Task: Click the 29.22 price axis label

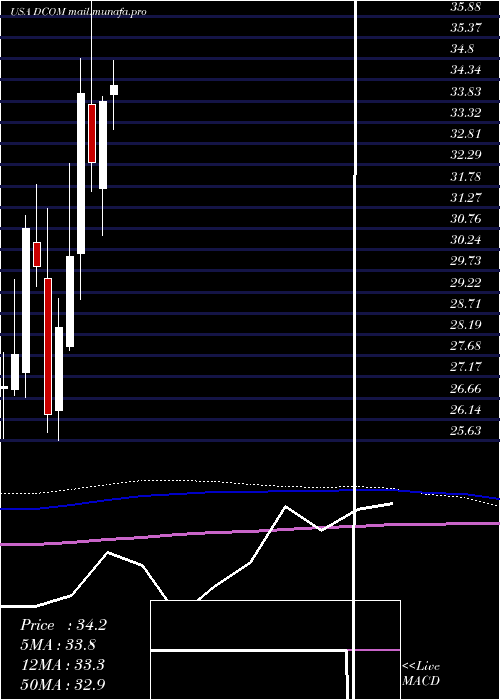Action: coord(466,283)
